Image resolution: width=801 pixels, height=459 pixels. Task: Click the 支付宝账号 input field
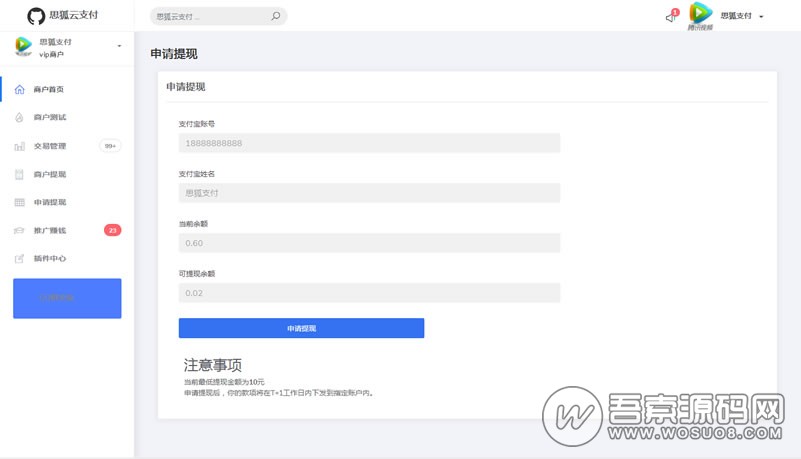click(369, 143)
